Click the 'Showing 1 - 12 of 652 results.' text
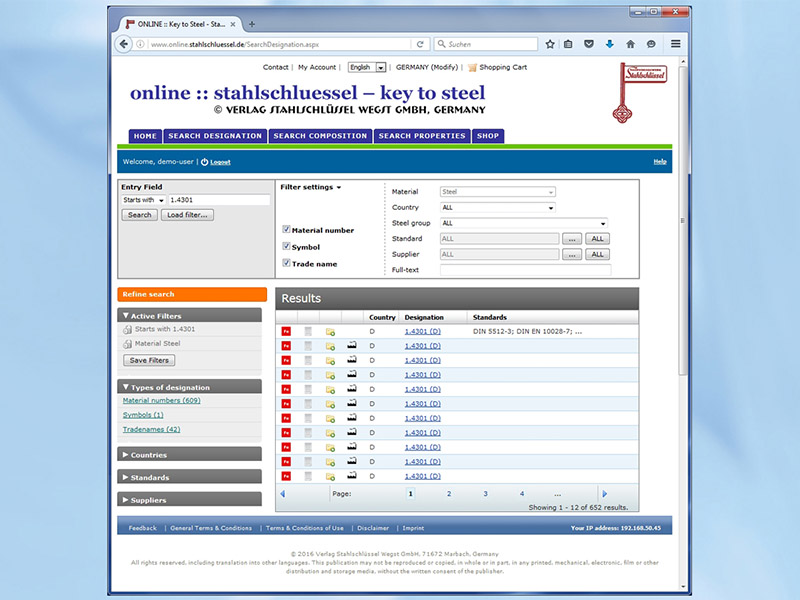Image resolution: width=800 pixels, height=600 pixels. pos(578,508)
